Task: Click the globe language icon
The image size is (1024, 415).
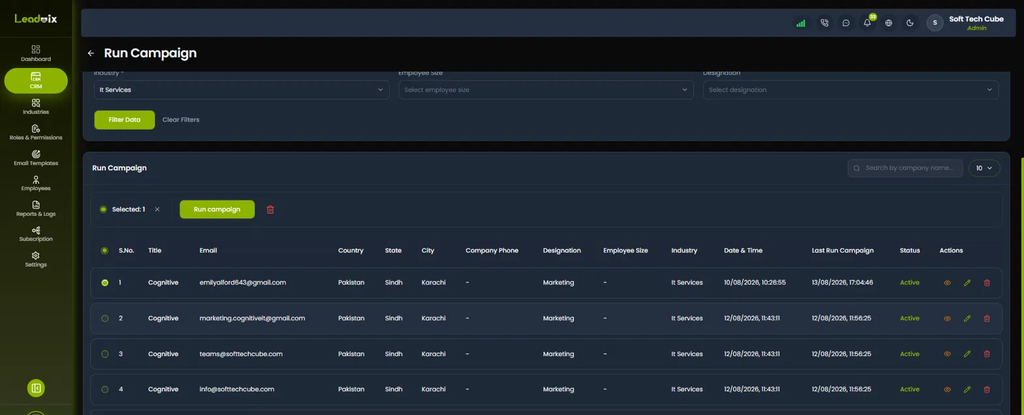Action: click(x=889, y=23)
